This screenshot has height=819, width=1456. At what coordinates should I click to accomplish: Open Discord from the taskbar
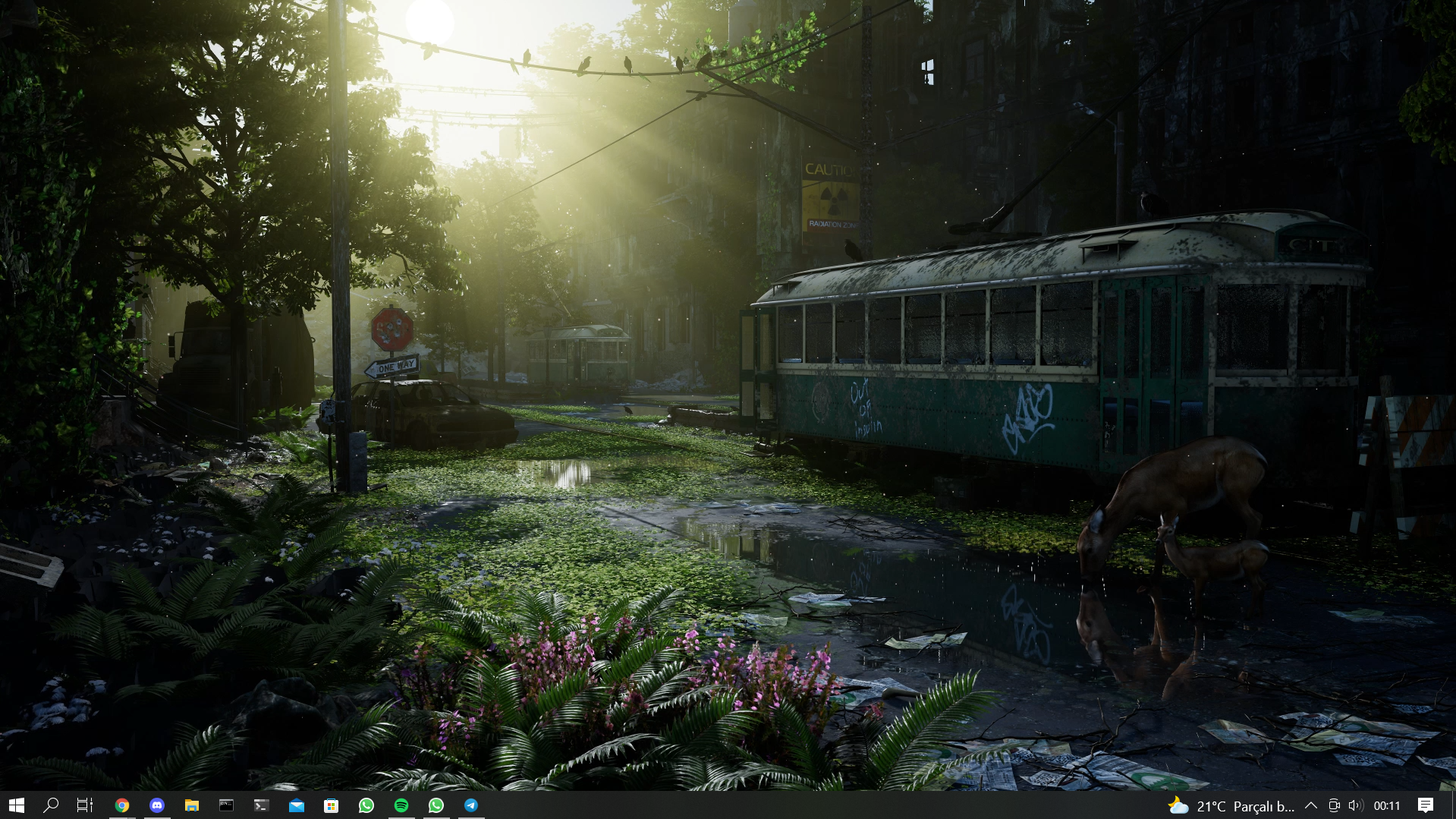coord(157,805)
